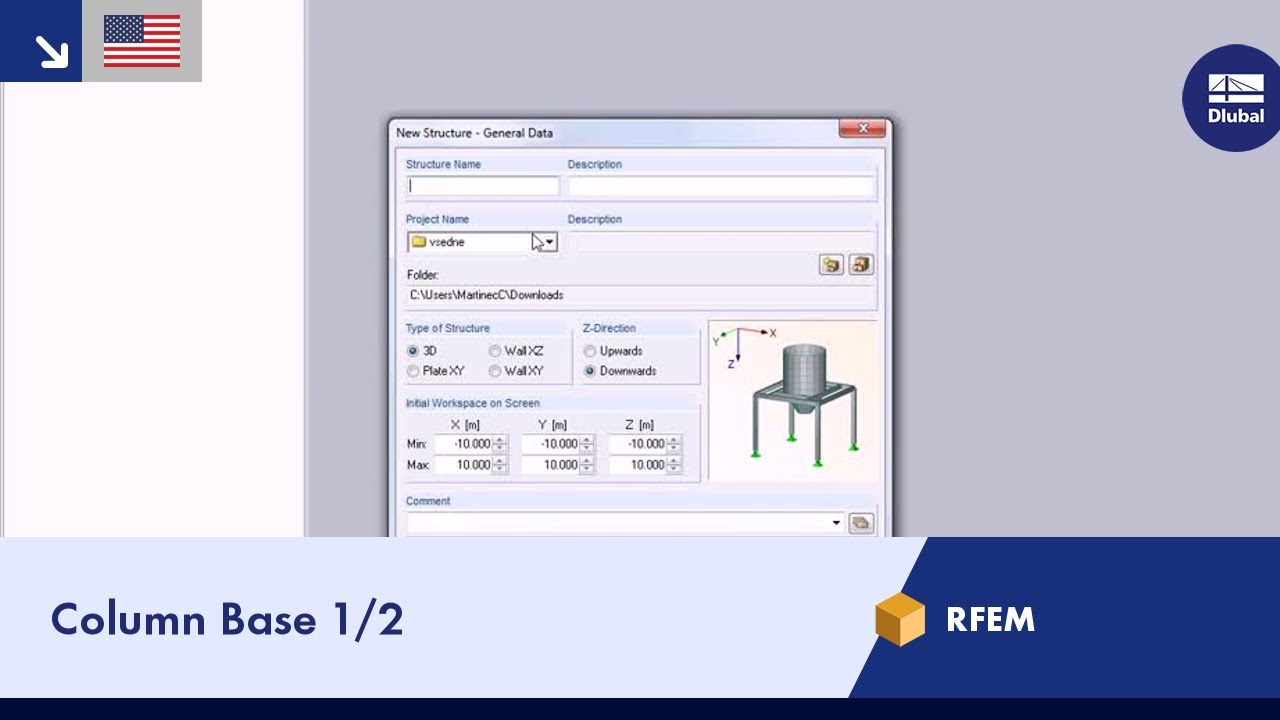Click the silo structure preview image
1280x720 pixels.
click(x=792, y=401)
